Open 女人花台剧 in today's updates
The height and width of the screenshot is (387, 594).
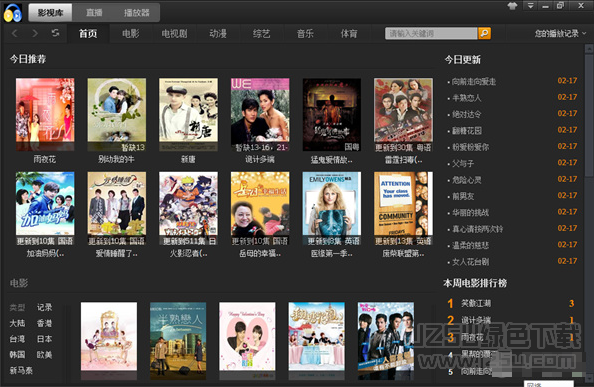click(x=470, y=262)
